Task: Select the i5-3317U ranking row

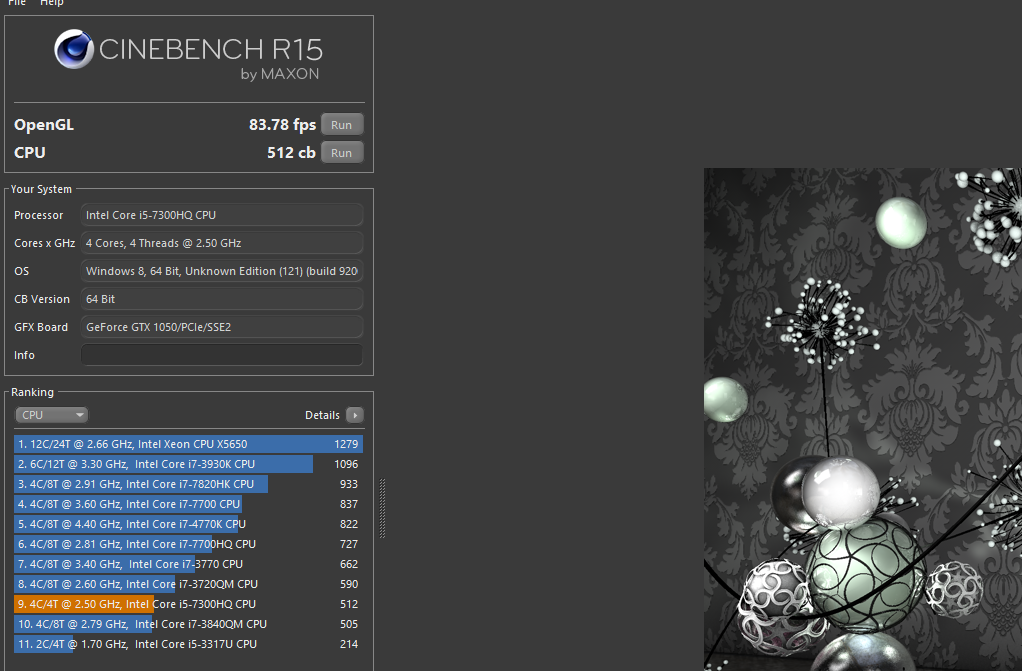Action: point(188,644)
